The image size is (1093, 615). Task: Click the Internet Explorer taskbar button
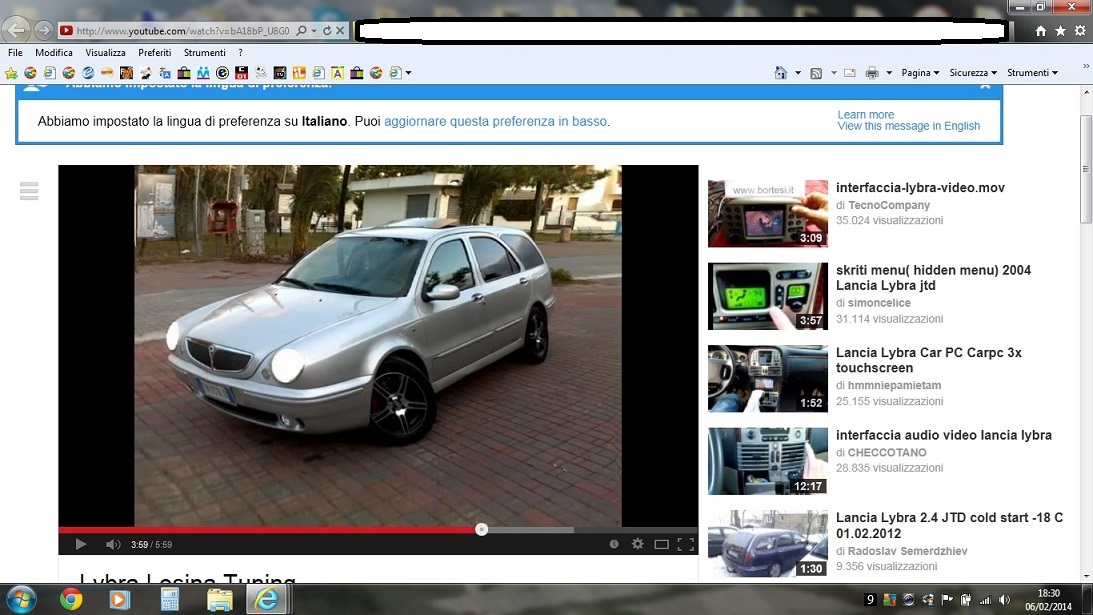point(266,600)
